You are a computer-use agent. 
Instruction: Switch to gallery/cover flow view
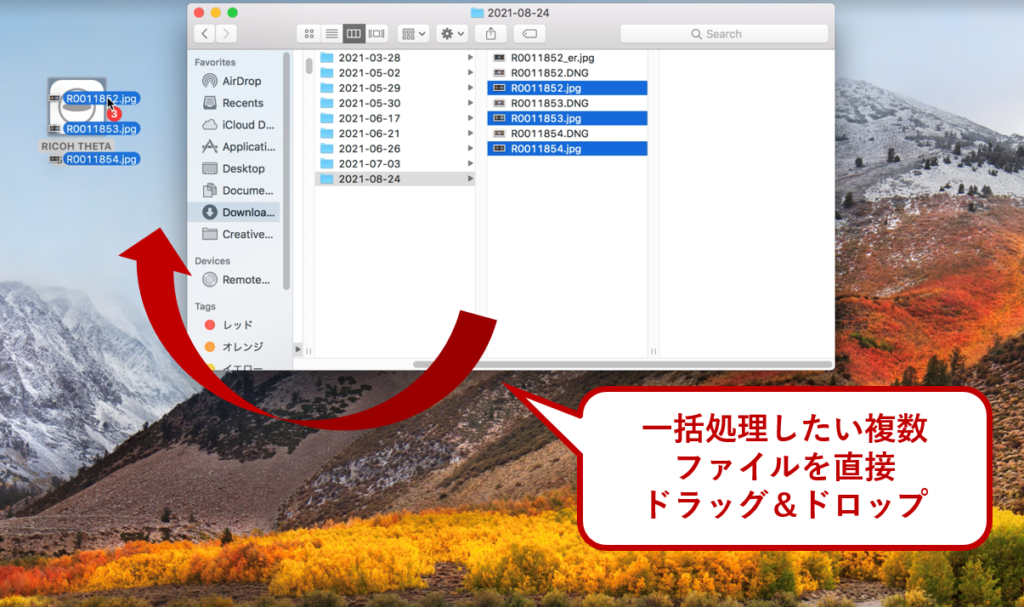(376, 33)
